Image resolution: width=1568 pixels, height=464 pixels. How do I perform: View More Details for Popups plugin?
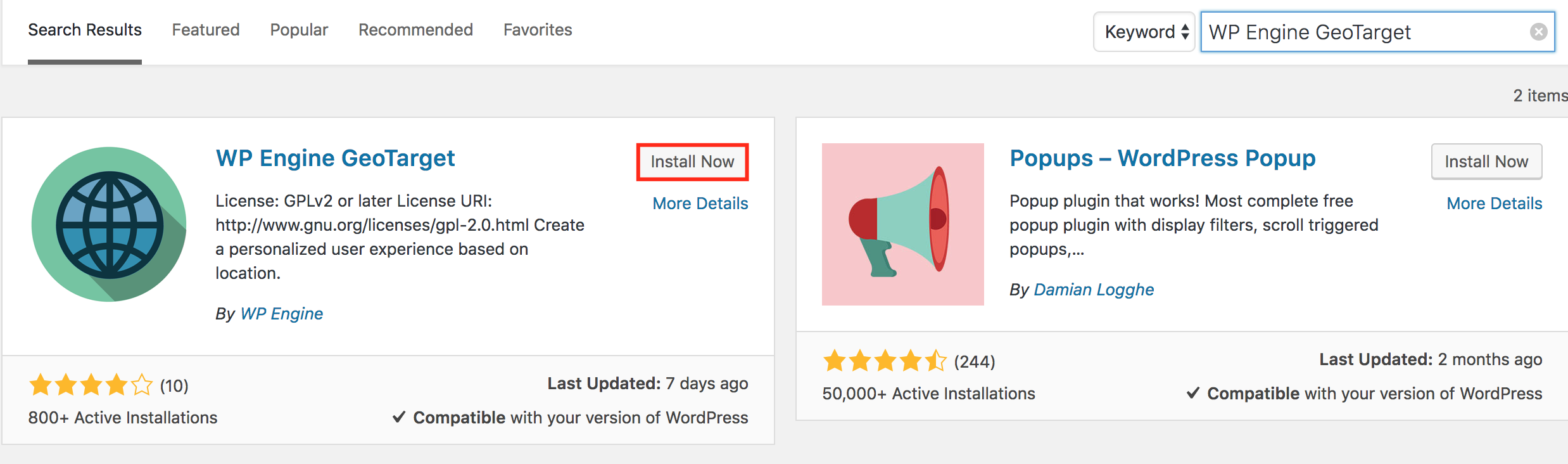[1495, 203]
